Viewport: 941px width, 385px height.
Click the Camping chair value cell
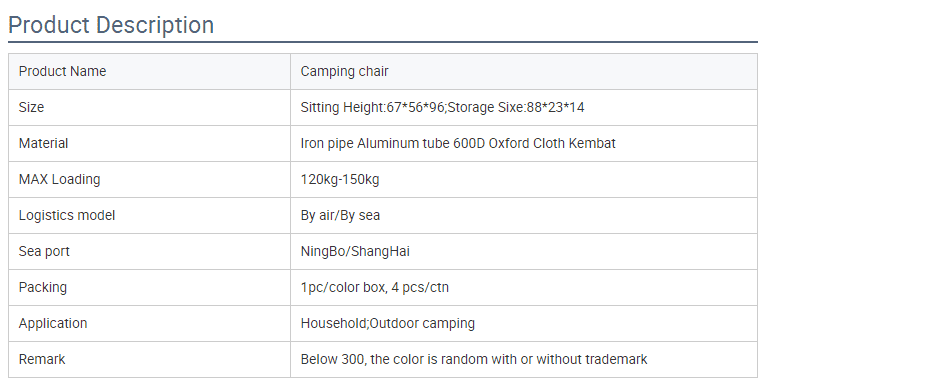[524, 71]
